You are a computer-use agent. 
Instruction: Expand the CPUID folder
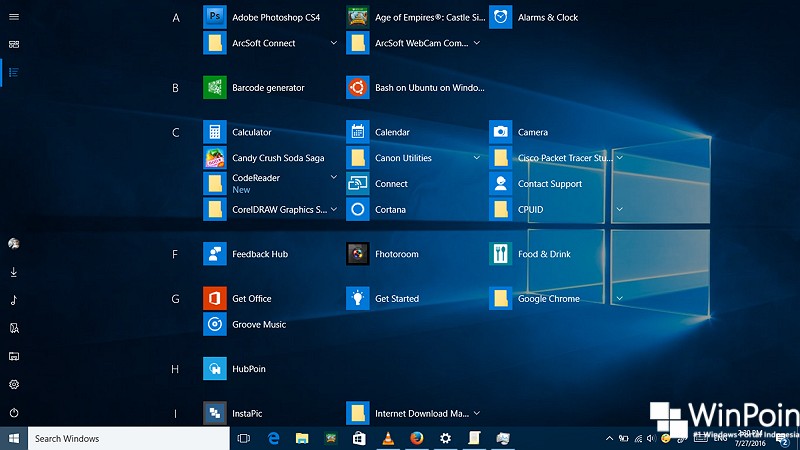tap(619, 209)
